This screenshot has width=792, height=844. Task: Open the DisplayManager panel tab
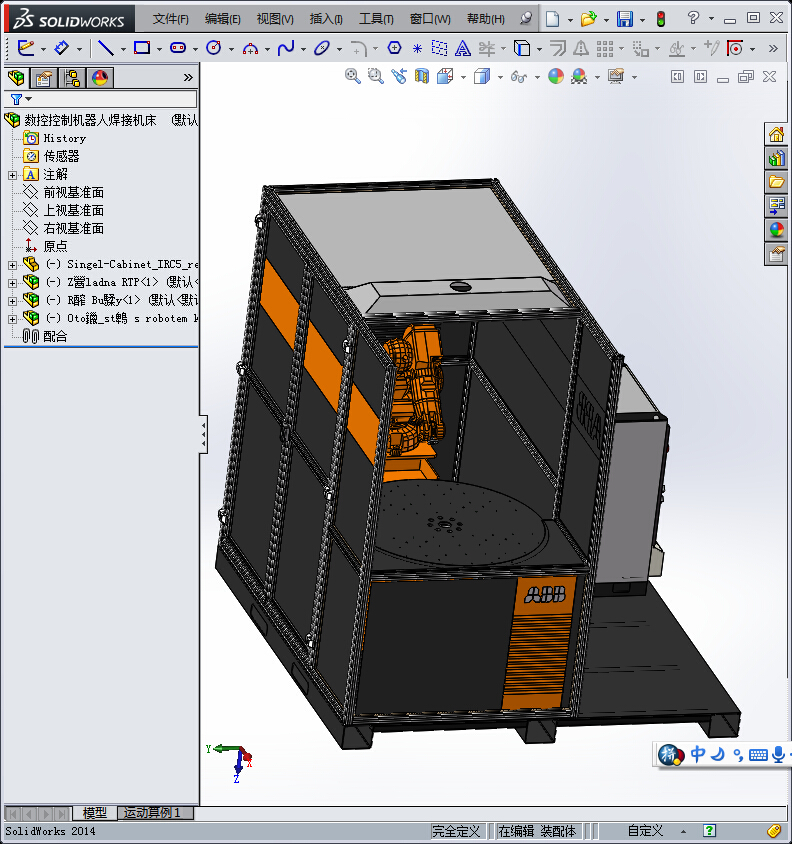pyautogui.click(x=99, y=78)
